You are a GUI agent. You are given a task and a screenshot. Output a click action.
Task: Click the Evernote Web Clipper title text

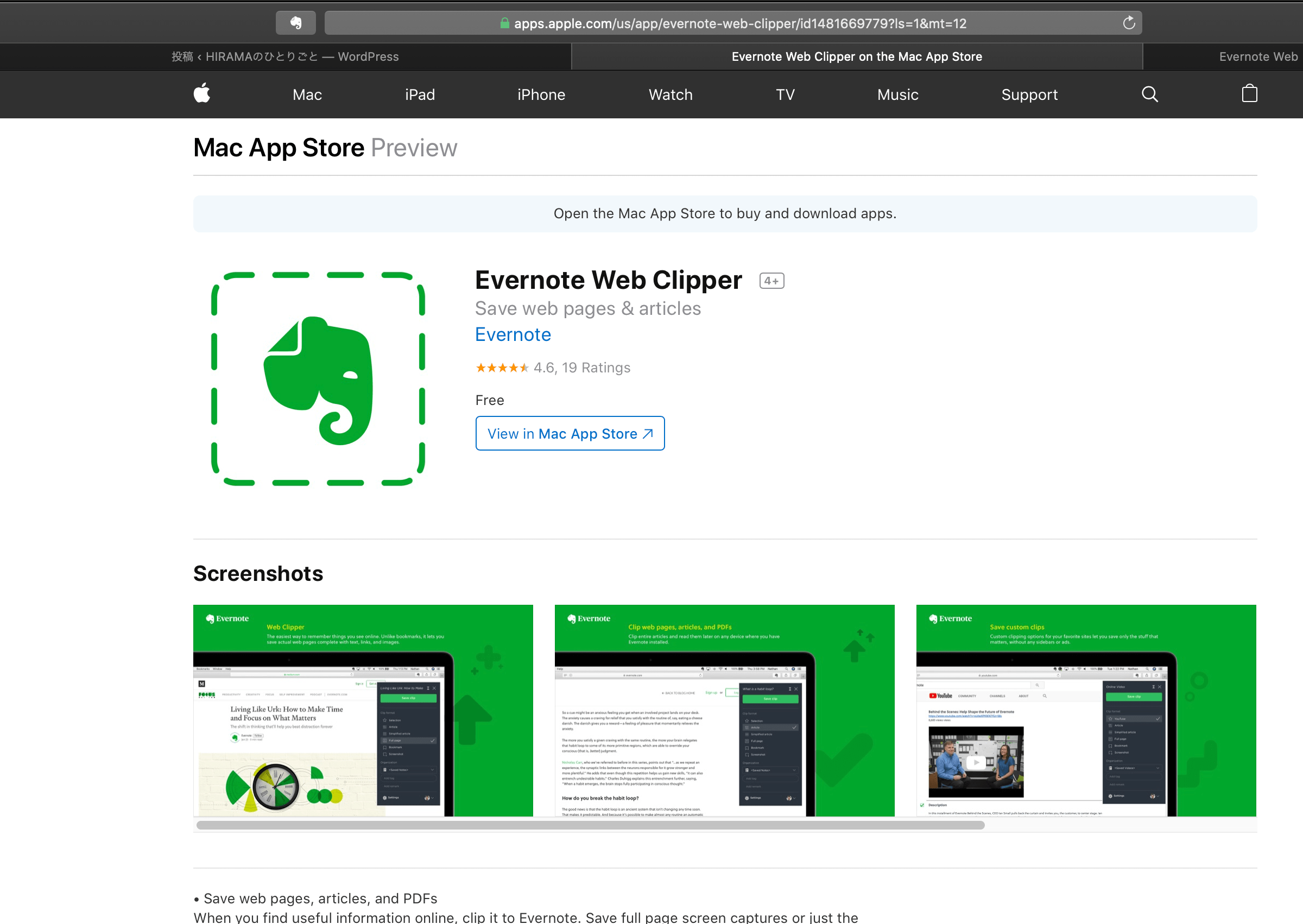click(609, 280)
